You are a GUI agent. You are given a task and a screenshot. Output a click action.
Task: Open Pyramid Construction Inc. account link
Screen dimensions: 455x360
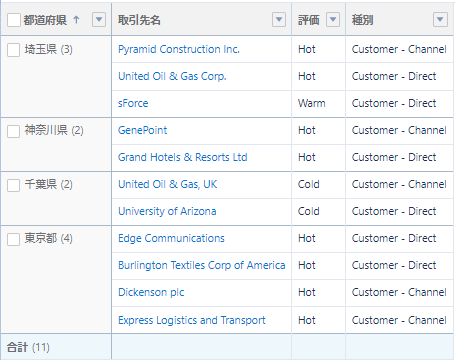pyautogui.click(x=179, y=49)
